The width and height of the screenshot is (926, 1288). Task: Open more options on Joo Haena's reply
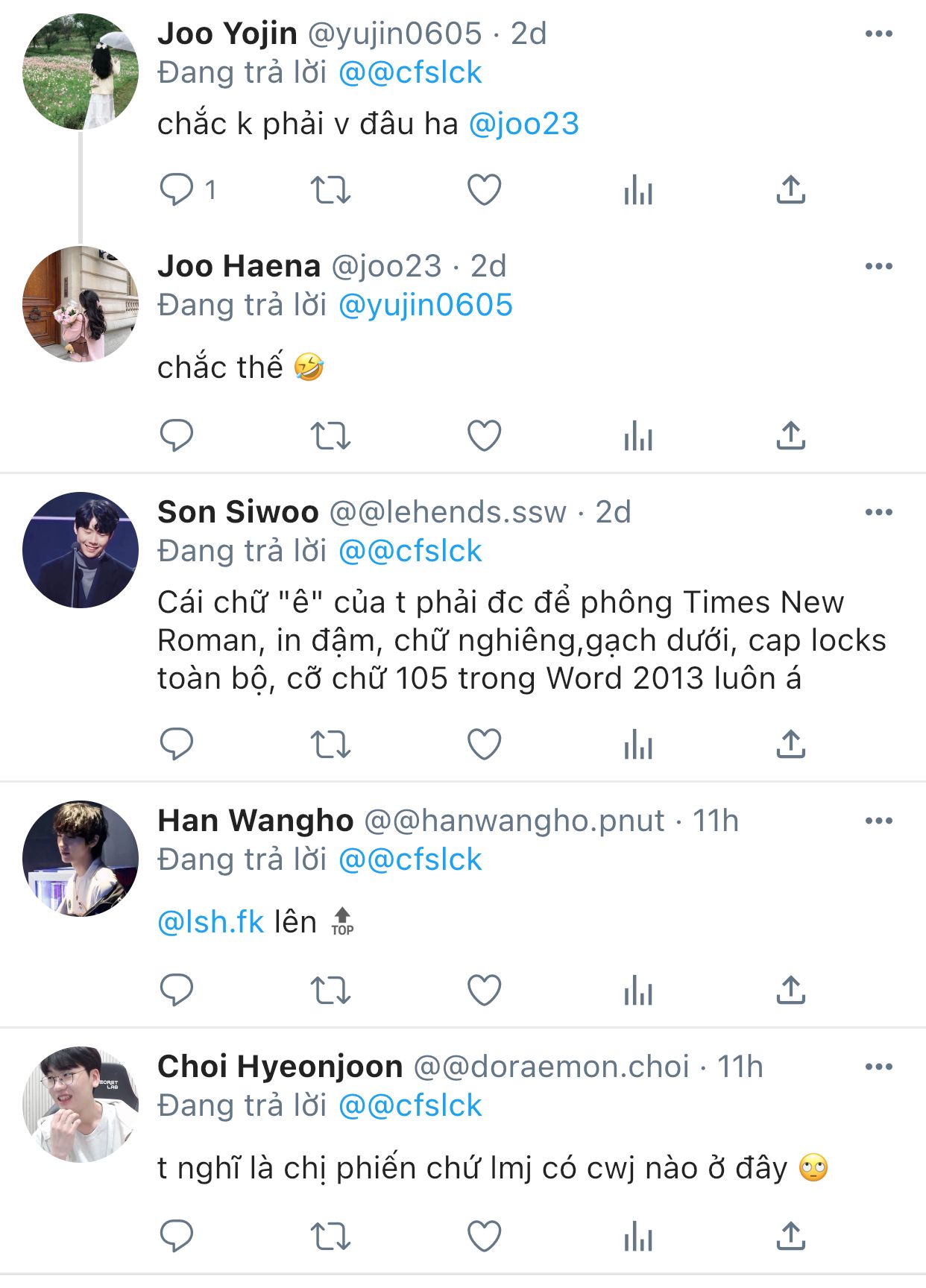[x=878, y=266]
